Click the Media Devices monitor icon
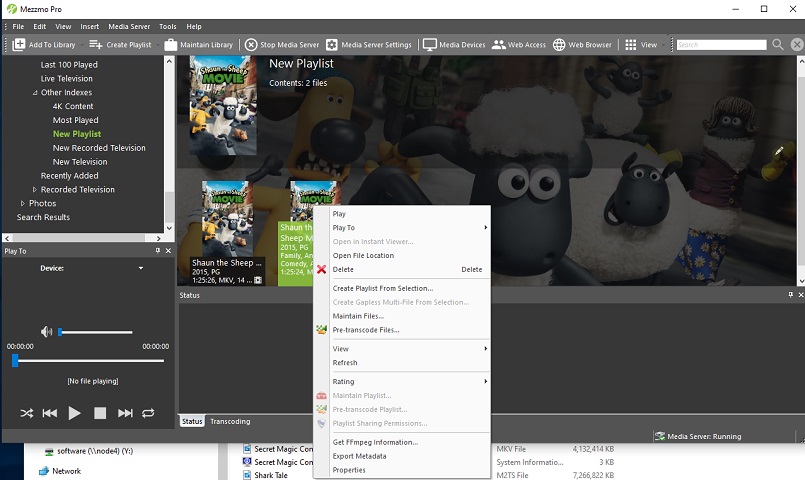This screenshot has width=805, height=480. point(430,45)
